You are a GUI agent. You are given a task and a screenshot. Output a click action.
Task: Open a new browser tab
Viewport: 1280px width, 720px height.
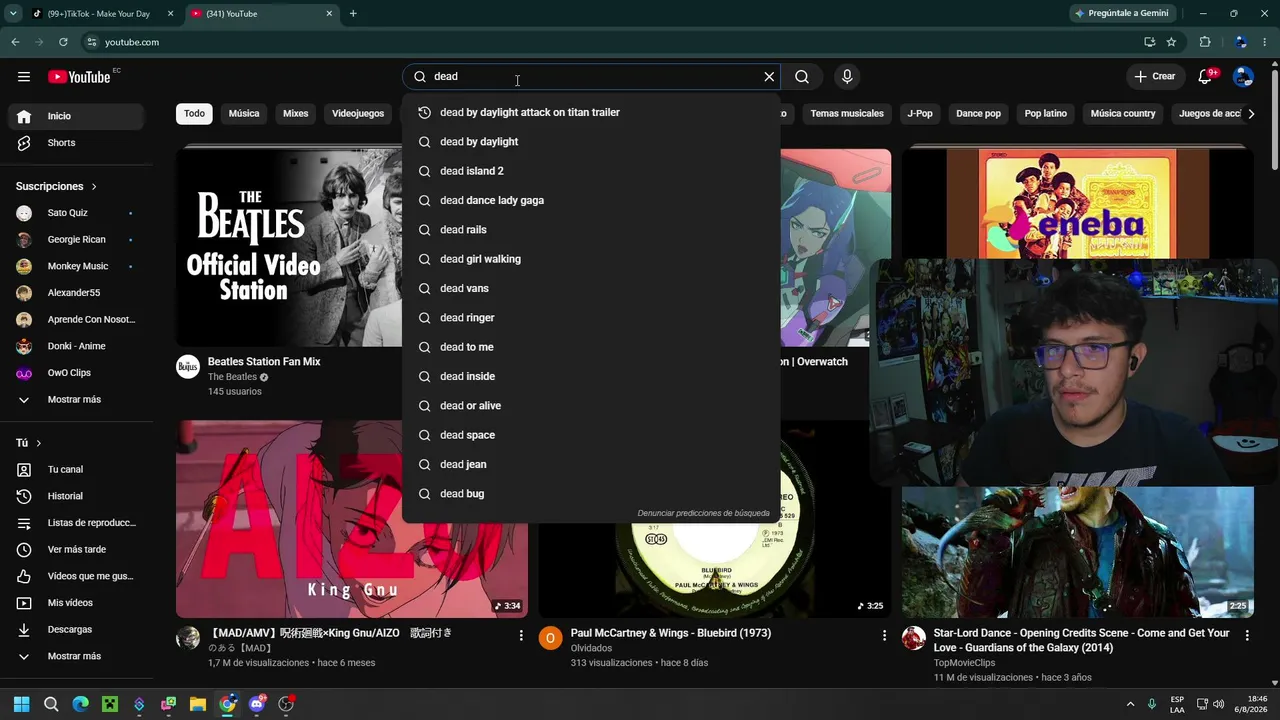click(353, 14)
